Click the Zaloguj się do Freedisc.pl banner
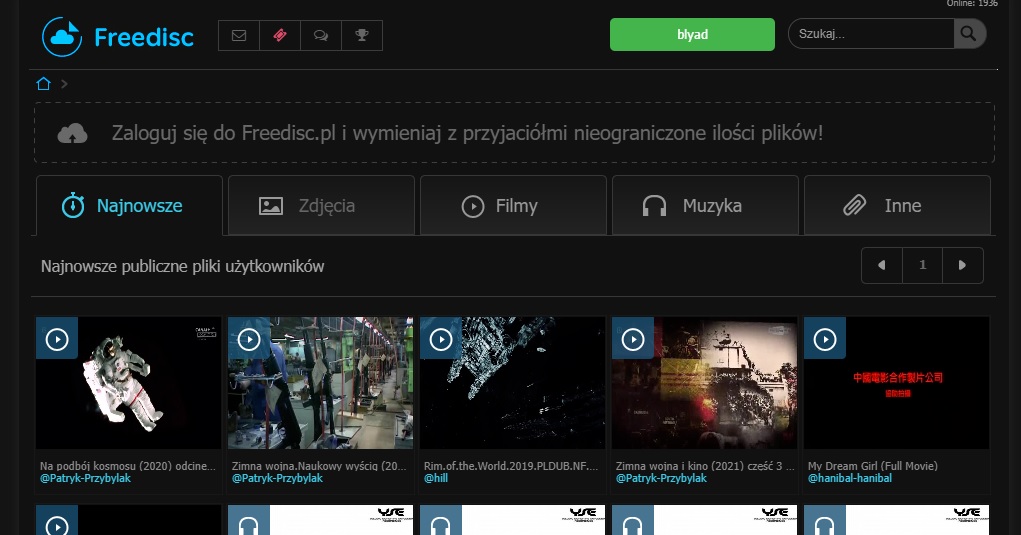Screen dimensions: 1021x535 [514, 133]
